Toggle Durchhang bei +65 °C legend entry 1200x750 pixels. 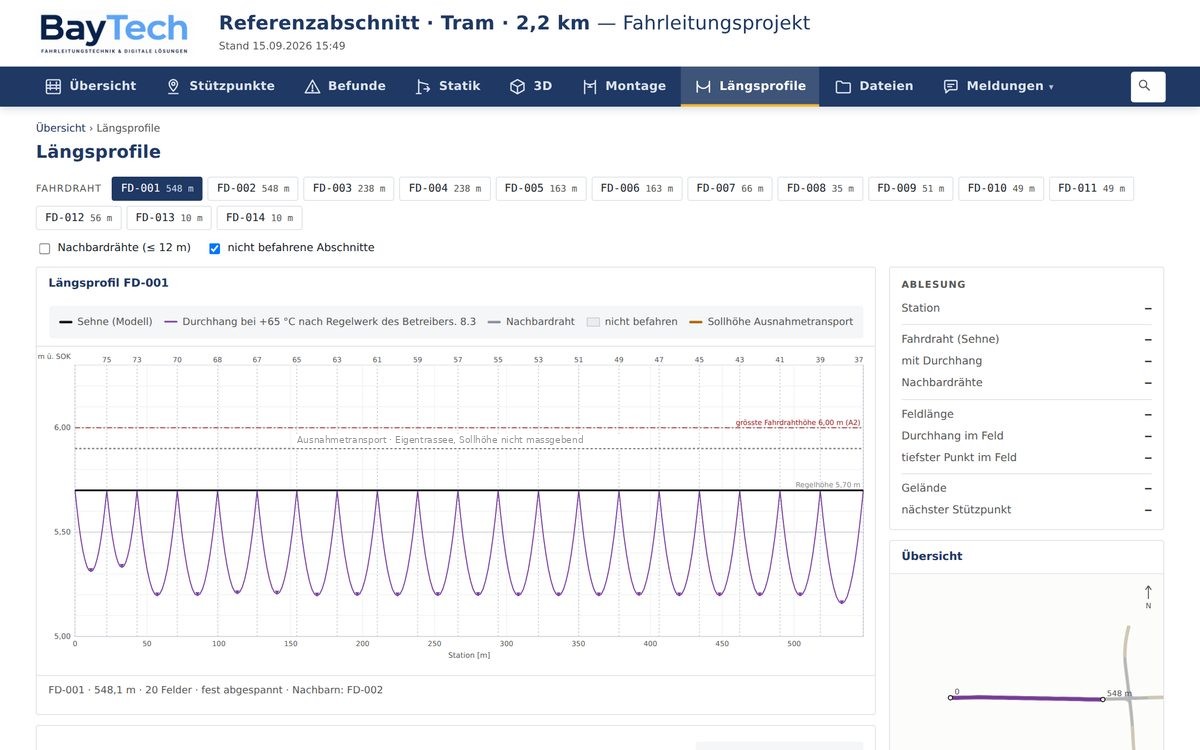tap(320, 322)
